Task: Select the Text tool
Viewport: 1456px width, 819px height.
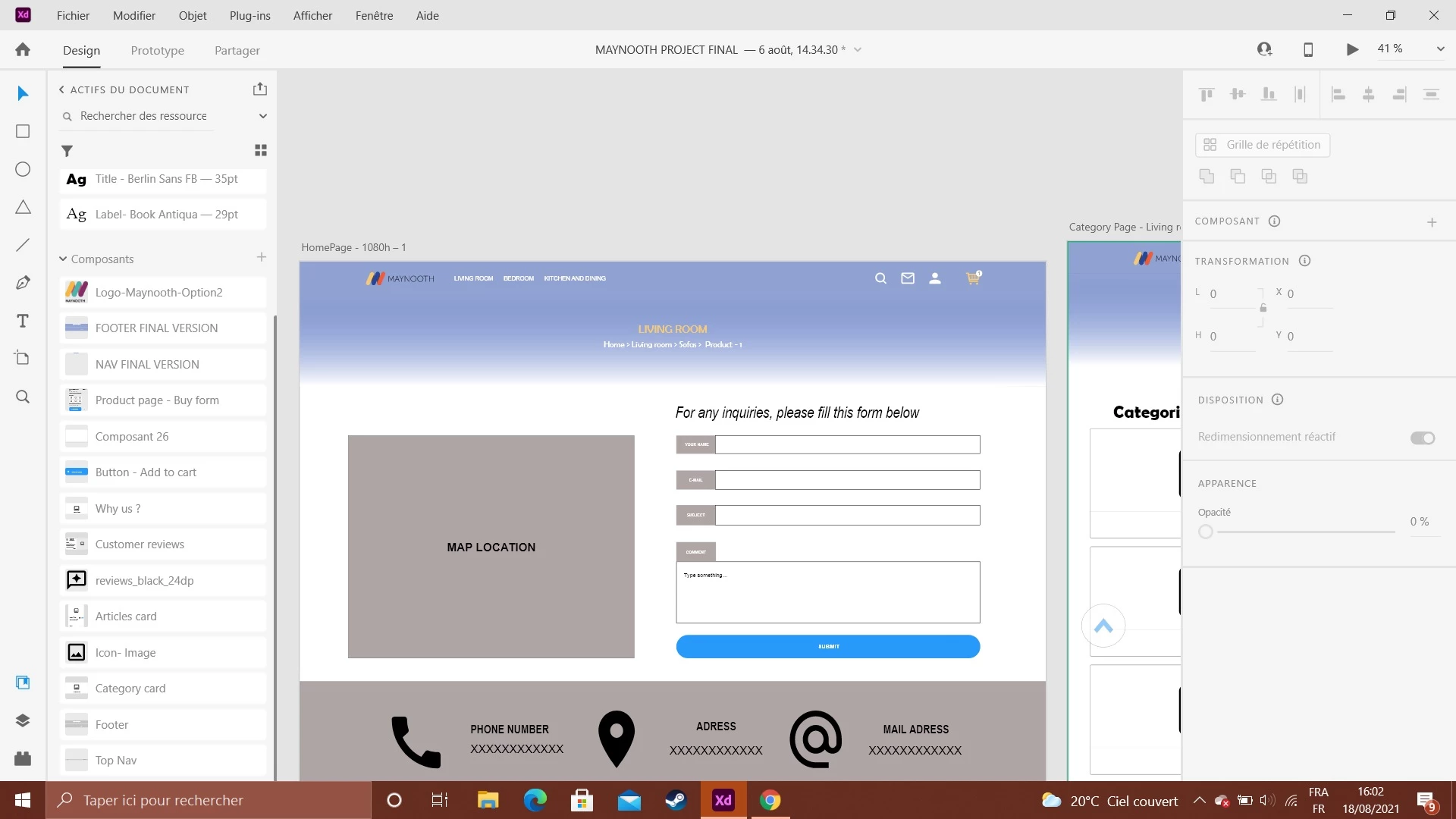Action: (x=23, y=321)
